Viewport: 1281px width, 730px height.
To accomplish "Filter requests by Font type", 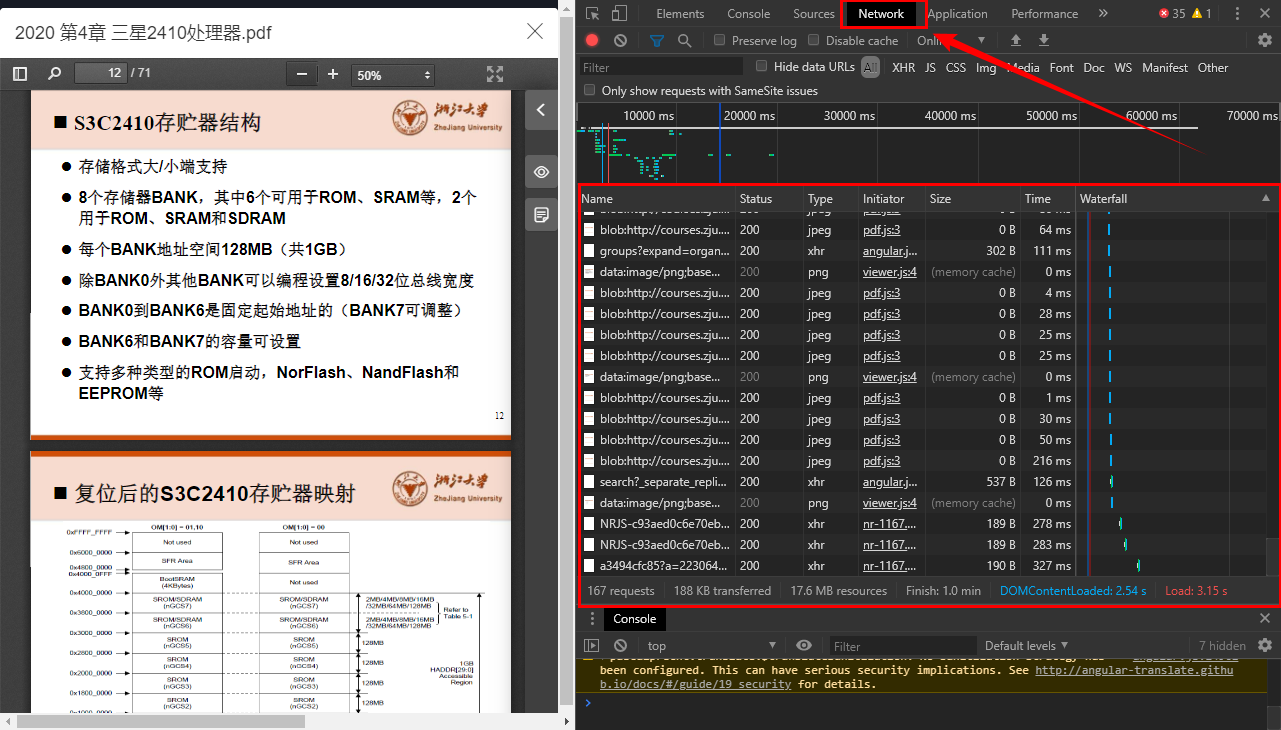I will pyautogui.click(x=1061, y=67).
